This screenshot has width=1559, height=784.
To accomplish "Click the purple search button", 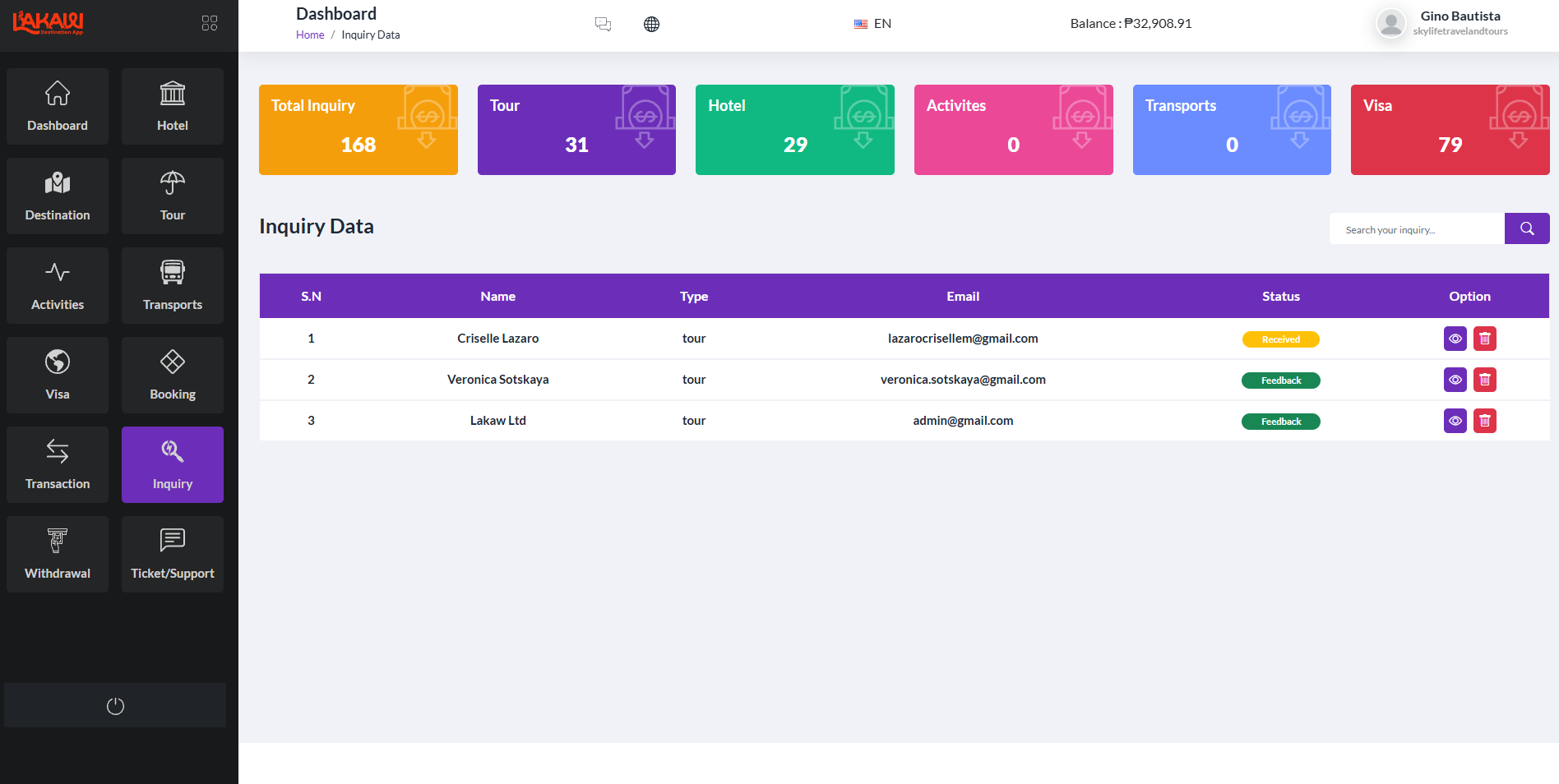I will click(1527, 228).
